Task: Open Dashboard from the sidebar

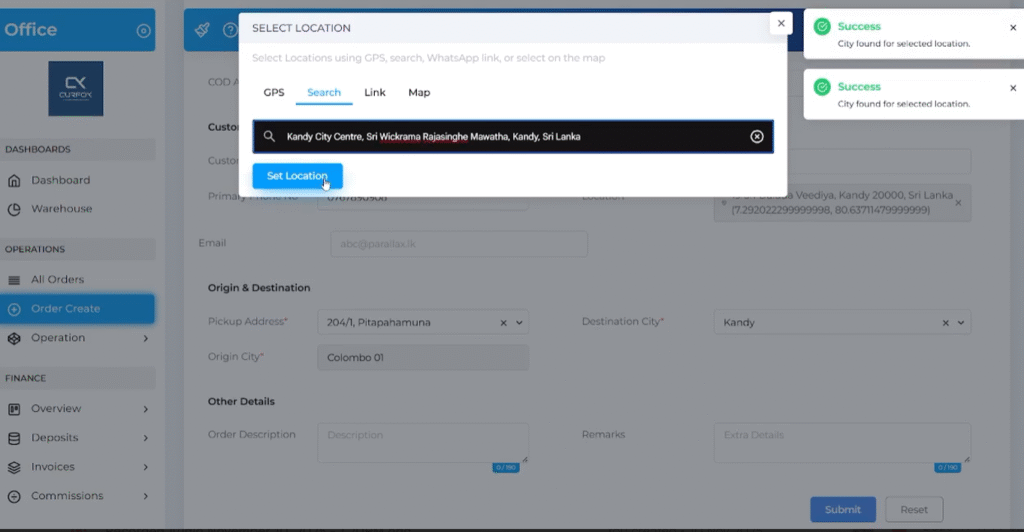Action: point(60,181)
